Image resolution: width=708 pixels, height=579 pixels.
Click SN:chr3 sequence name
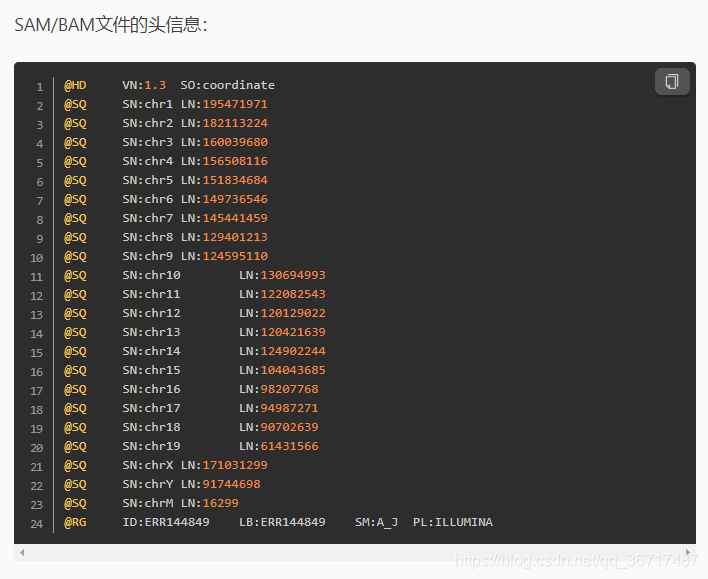148,142
